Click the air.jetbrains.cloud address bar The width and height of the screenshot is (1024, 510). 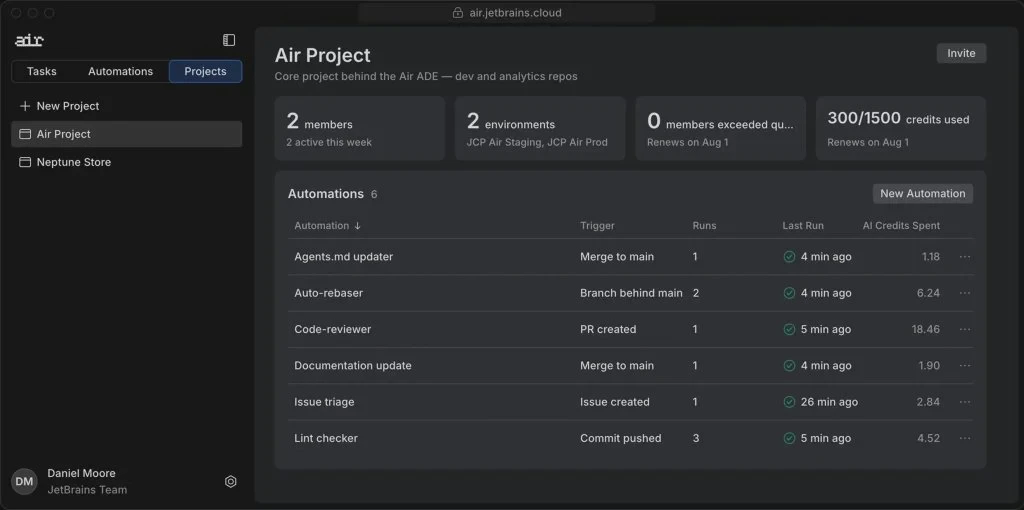506,13
